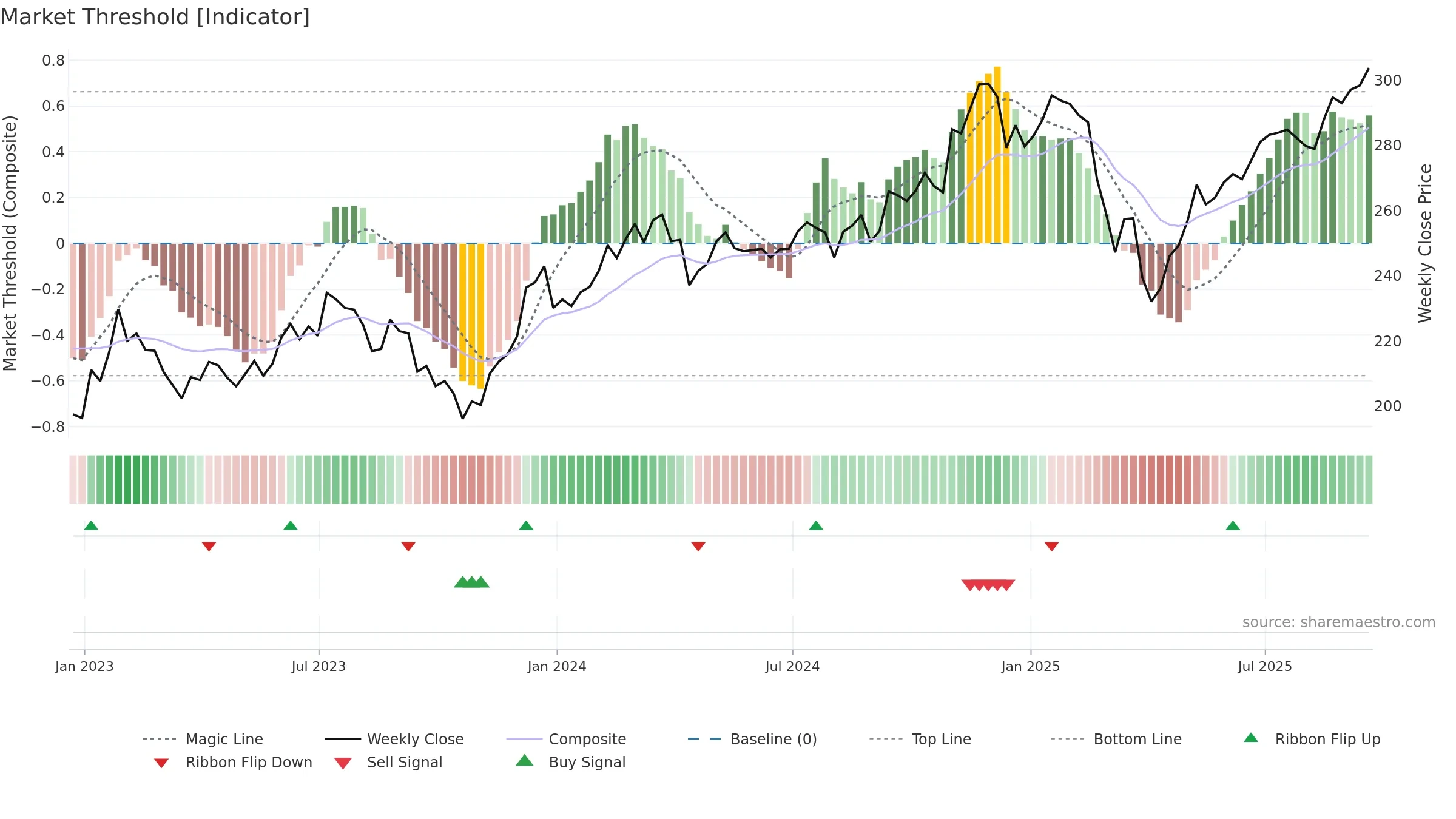Click the Buy Signal legend entry
Viewport: 1456px width, 819px height.
[570, 762]
